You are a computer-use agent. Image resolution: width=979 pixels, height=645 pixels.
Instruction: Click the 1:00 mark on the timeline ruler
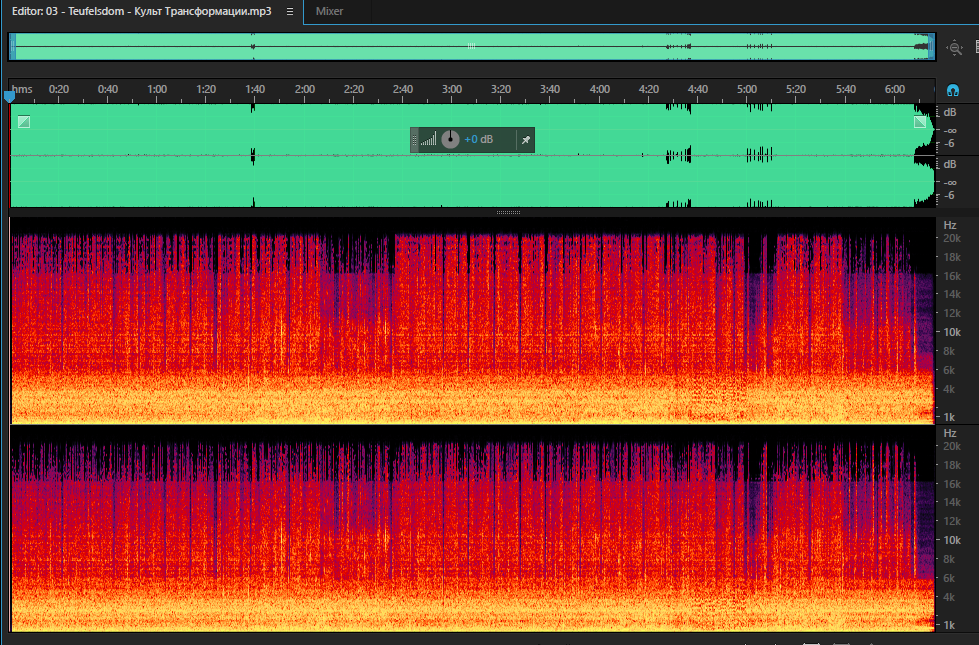tap(157, 89)
